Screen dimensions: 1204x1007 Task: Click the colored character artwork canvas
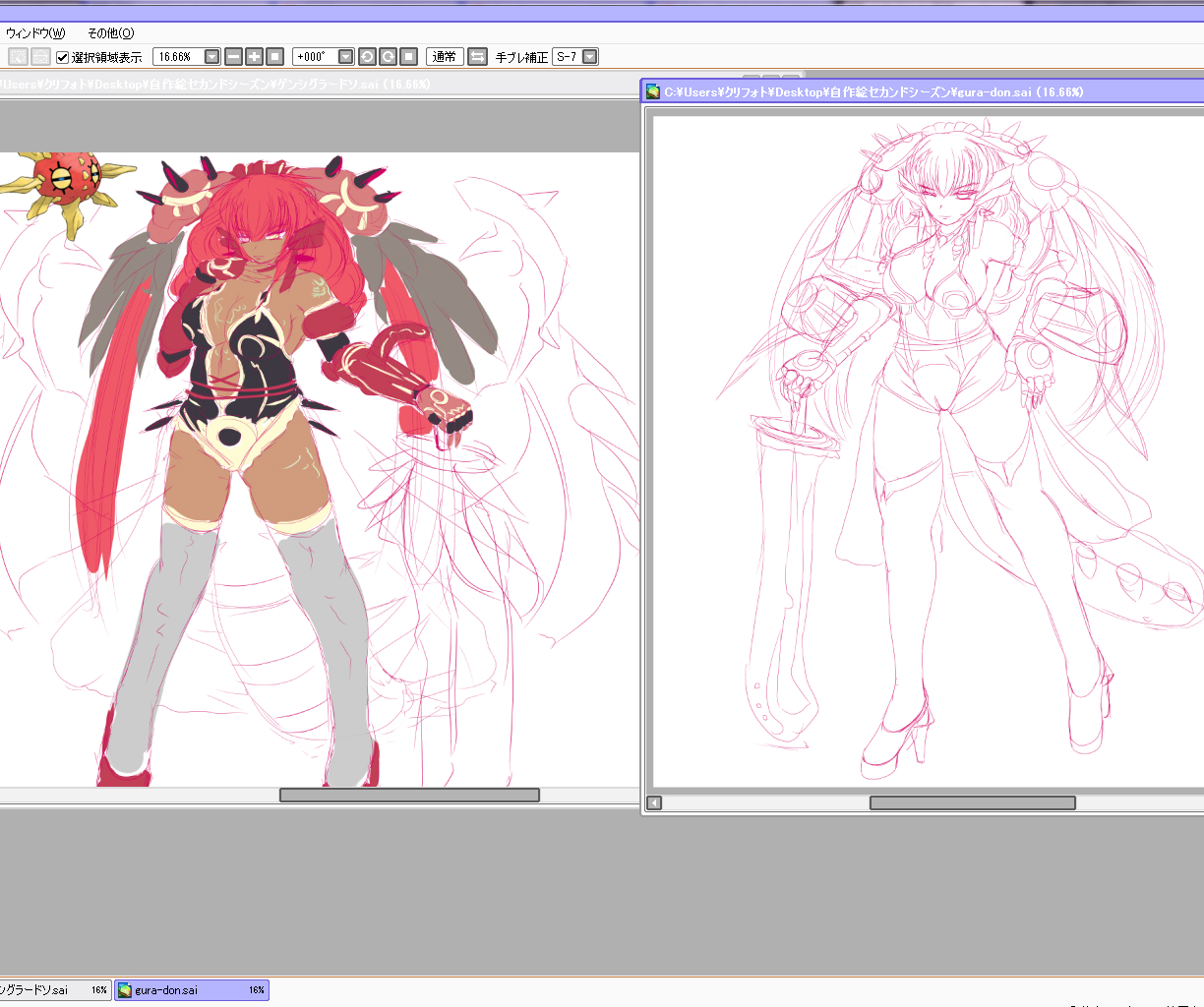coord(320,469)
